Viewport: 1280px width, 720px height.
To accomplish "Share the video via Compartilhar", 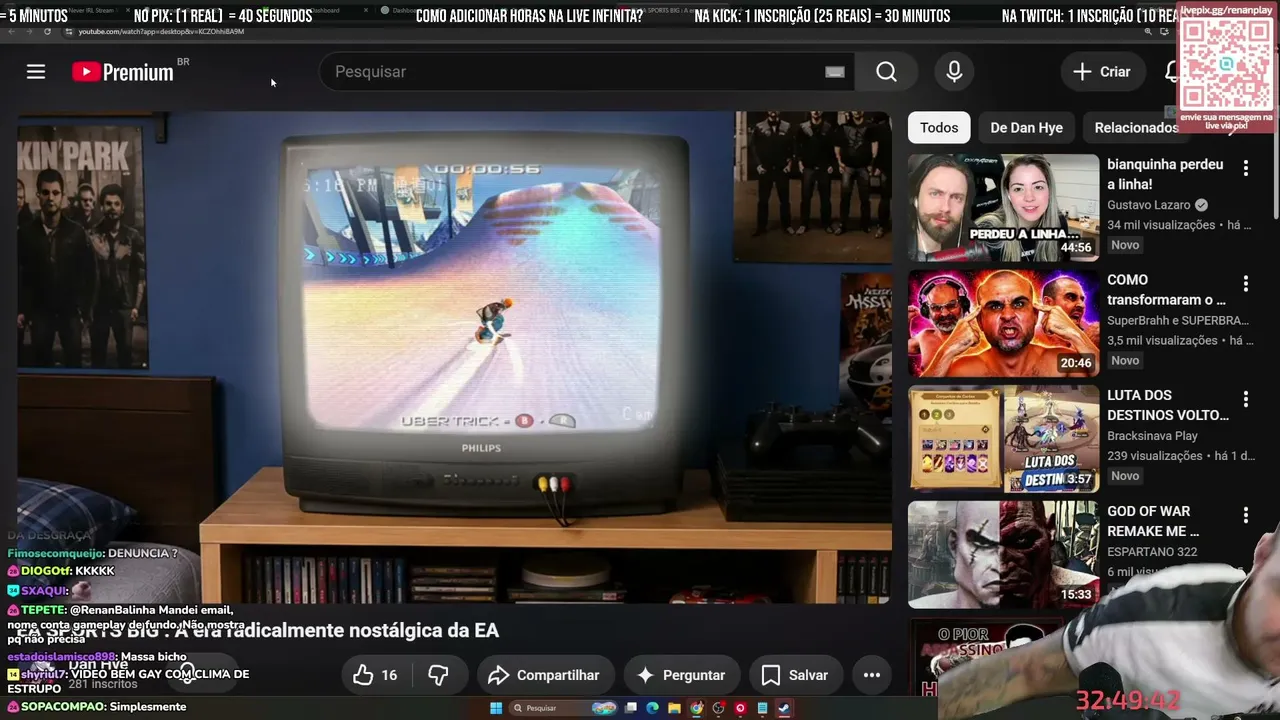I will (x=544, y=675).
